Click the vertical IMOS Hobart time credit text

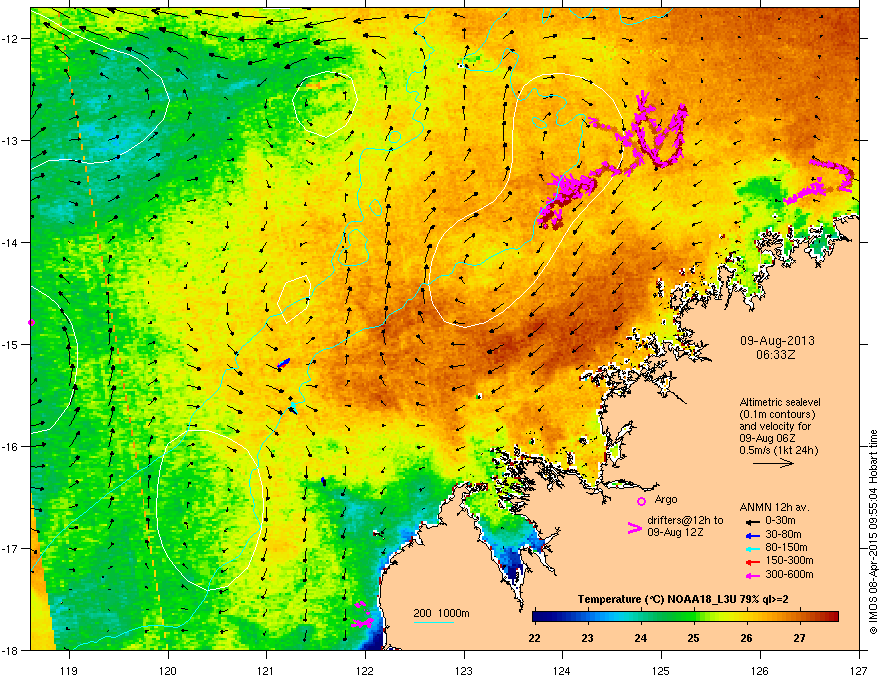point(873,532)
